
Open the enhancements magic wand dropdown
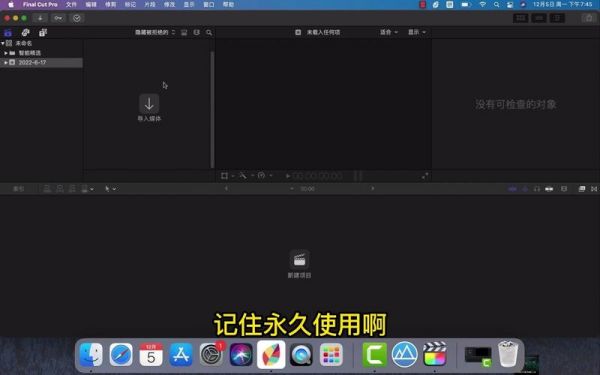click(246, 176)
